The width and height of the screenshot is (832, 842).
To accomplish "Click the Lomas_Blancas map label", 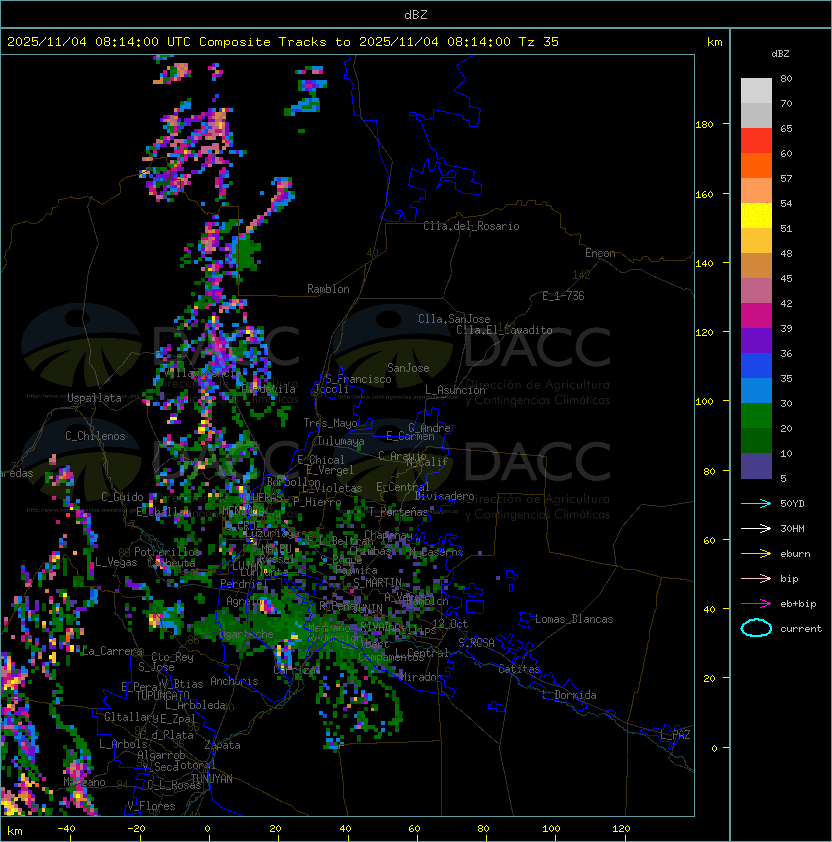I will pos(574,619).
